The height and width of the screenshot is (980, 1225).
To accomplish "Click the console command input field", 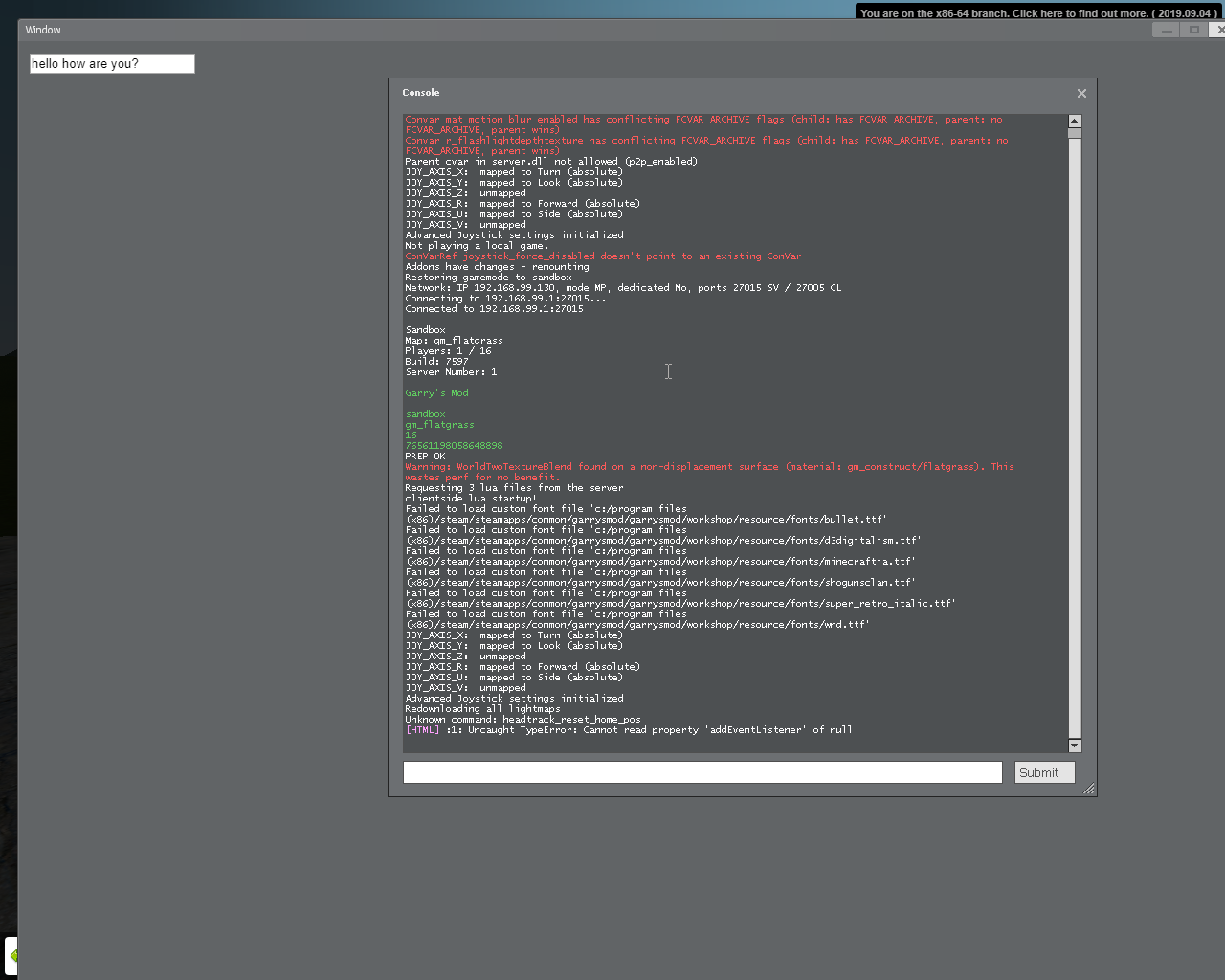I will point(702,772).
